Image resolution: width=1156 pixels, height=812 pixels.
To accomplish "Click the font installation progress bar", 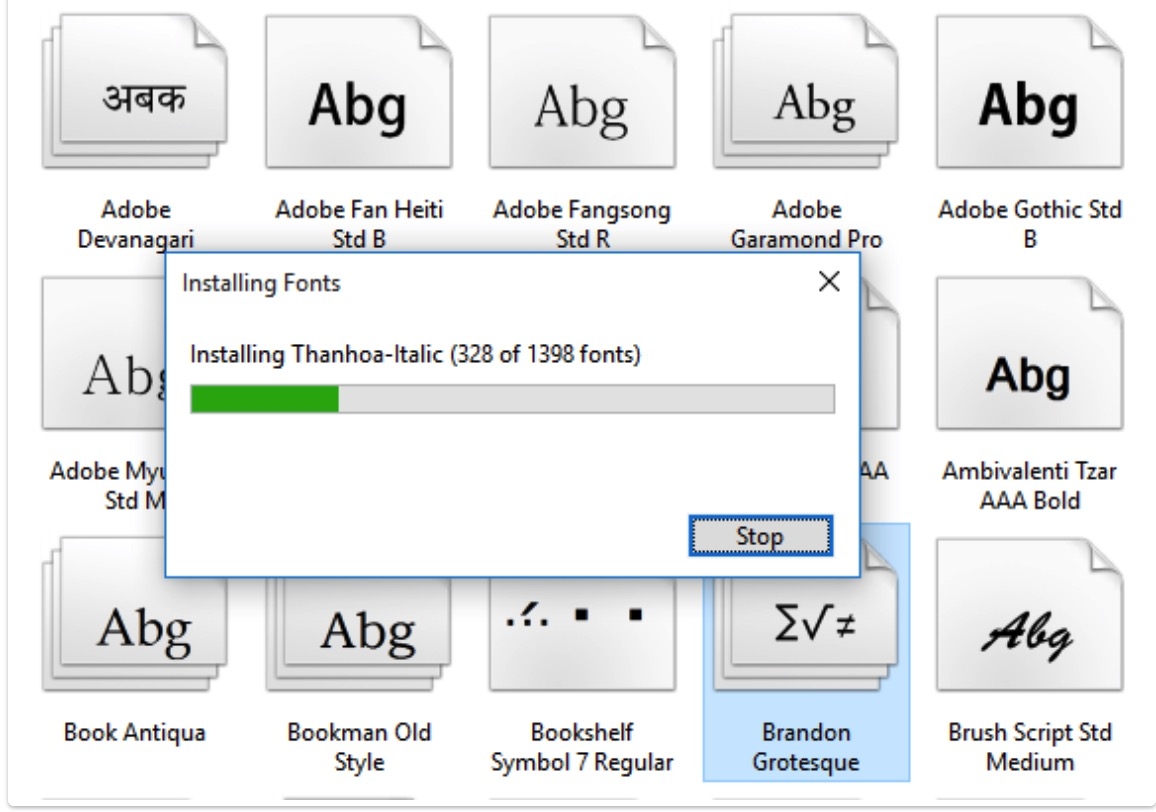I will click(x=512, y=399).
